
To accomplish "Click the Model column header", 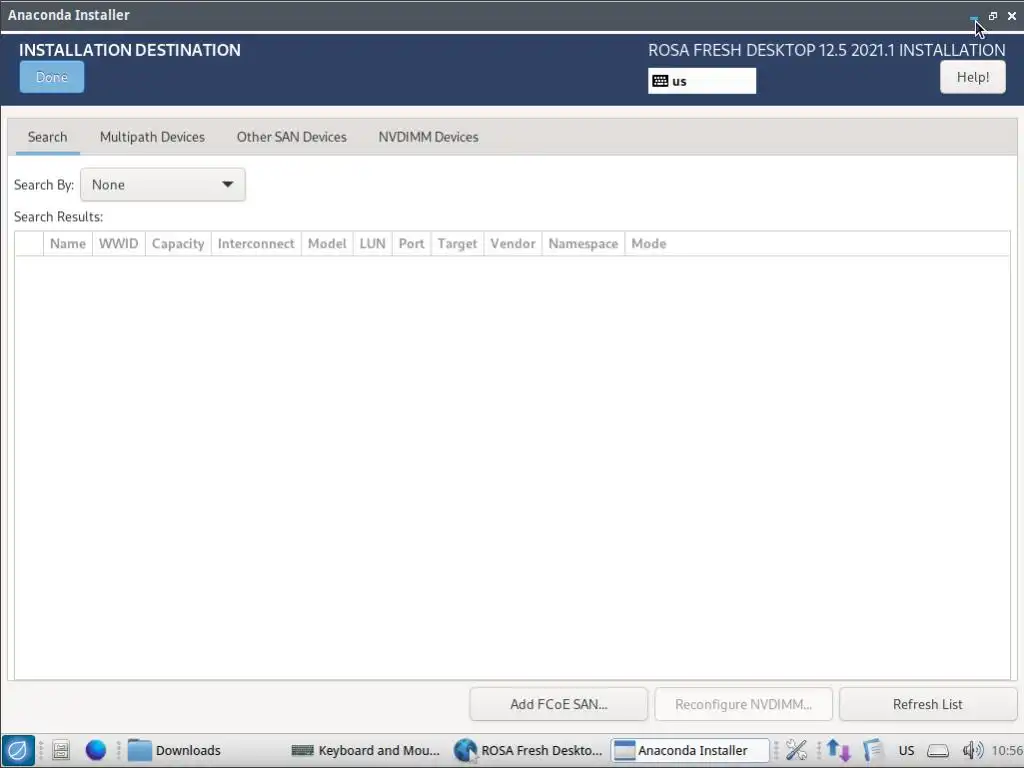I will click(327, 244).
